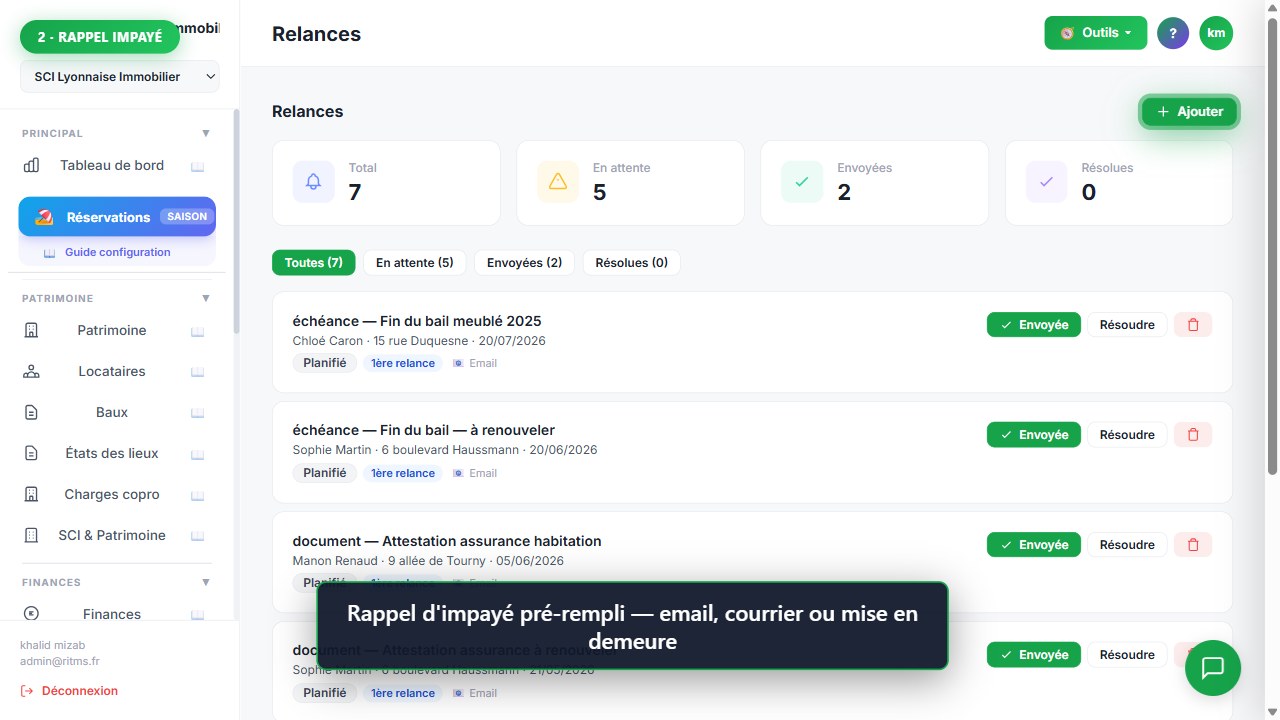Toggle Envoyée on the Sophie Martin document reminder
The width and height of the screenshot is (1280, 720).
[x=1034, y=655]
